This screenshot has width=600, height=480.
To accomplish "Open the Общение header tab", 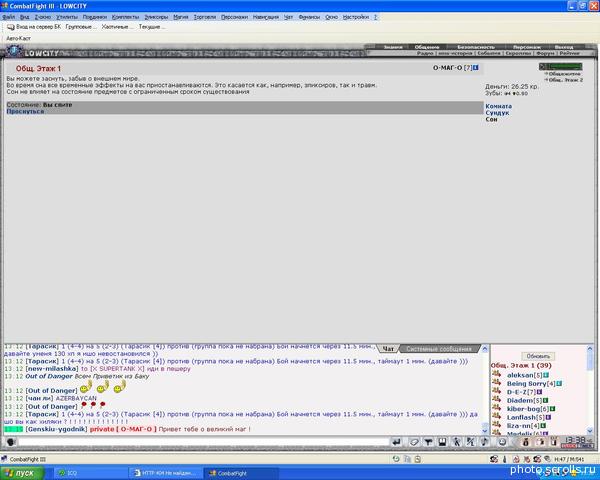I will [427, 47].
